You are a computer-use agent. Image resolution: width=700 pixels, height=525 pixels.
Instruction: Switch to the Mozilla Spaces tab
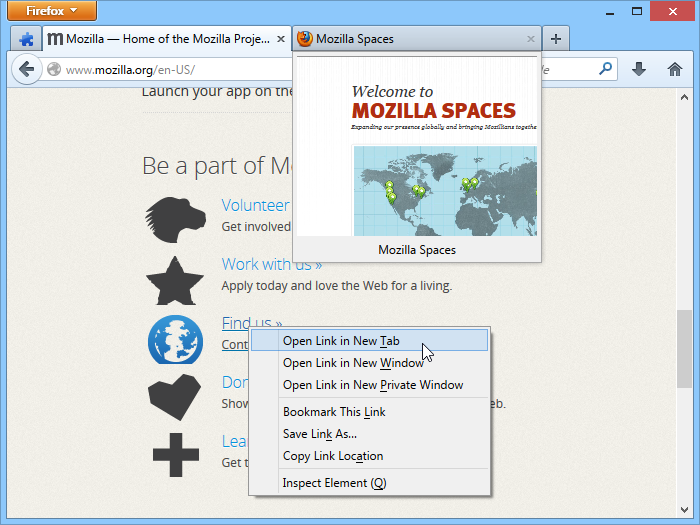tap(417, 39)
